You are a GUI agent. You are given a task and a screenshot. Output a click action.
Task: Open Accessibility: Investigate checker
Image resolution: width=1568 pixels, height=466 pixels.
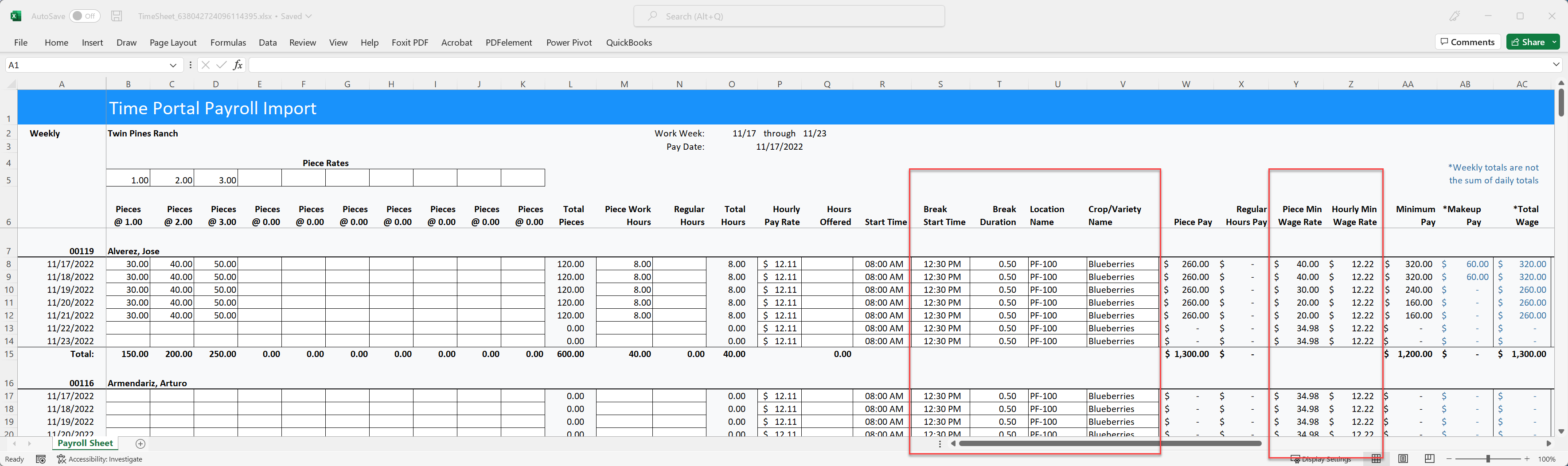100,459
